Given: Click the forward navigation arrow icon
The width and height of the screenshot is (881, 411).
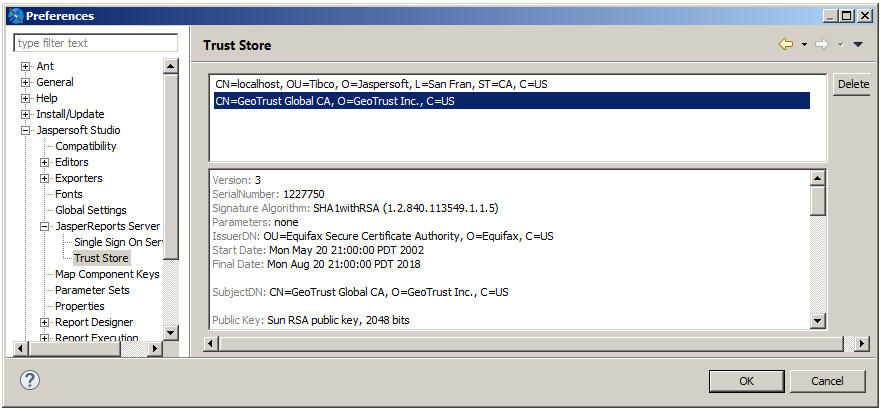Looking at the screenshot, I should [822, 44].
